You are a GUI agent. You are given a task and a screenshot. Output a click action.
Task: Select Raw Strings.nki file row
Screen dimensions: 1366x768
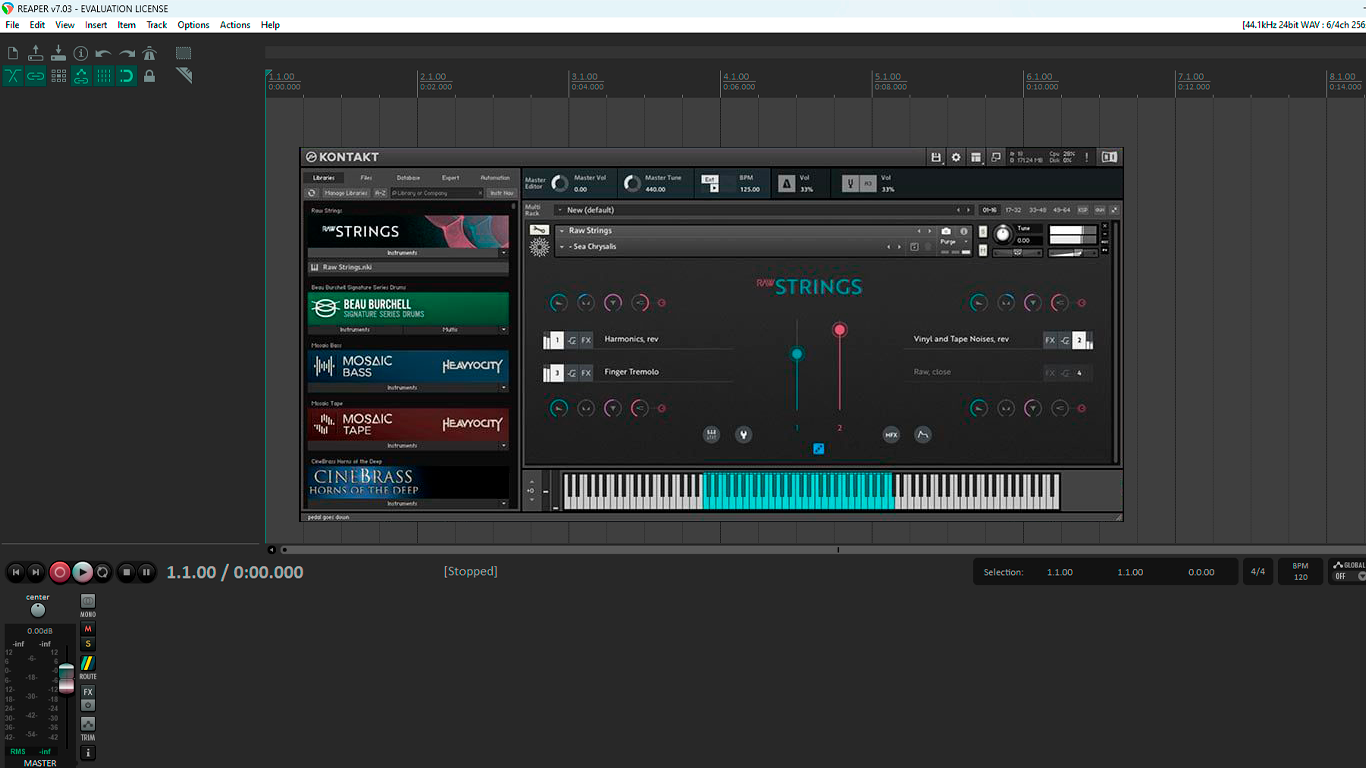click(x=408, y=267)
